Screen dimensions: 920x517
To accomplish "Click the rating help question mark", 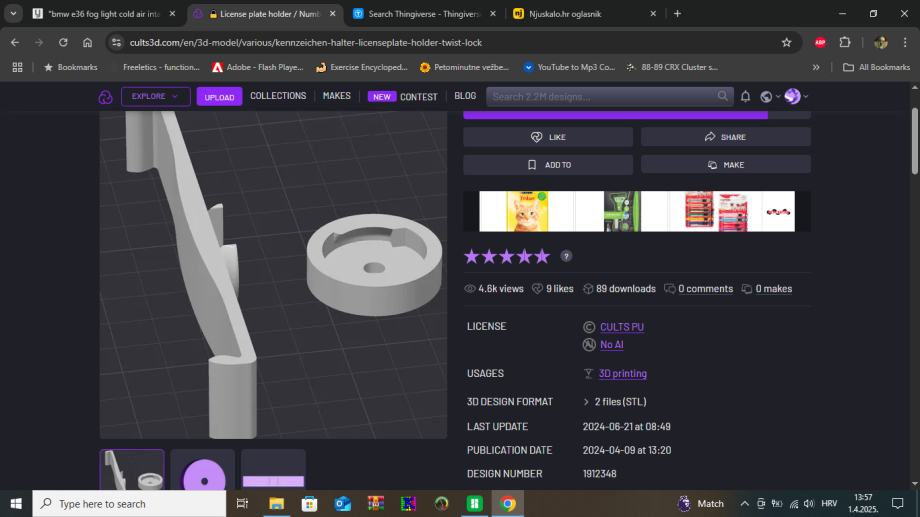I will tap(566, 256).
